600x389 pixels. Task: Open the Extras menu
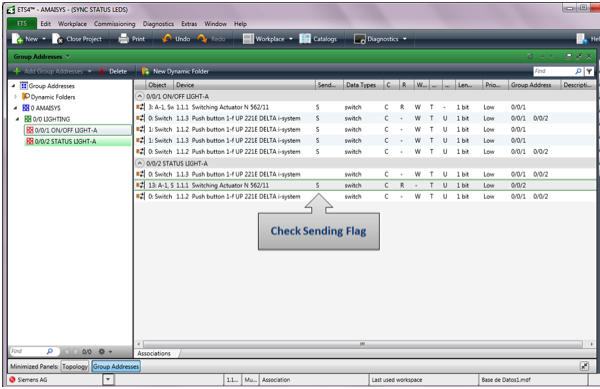[189, 24]
